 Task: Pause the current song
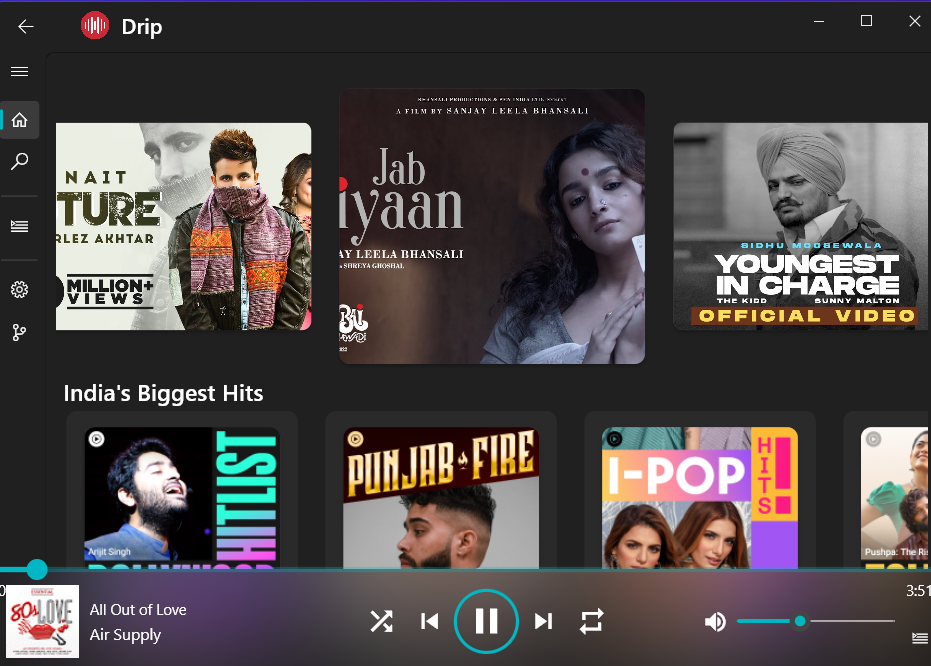pos(486,621)
